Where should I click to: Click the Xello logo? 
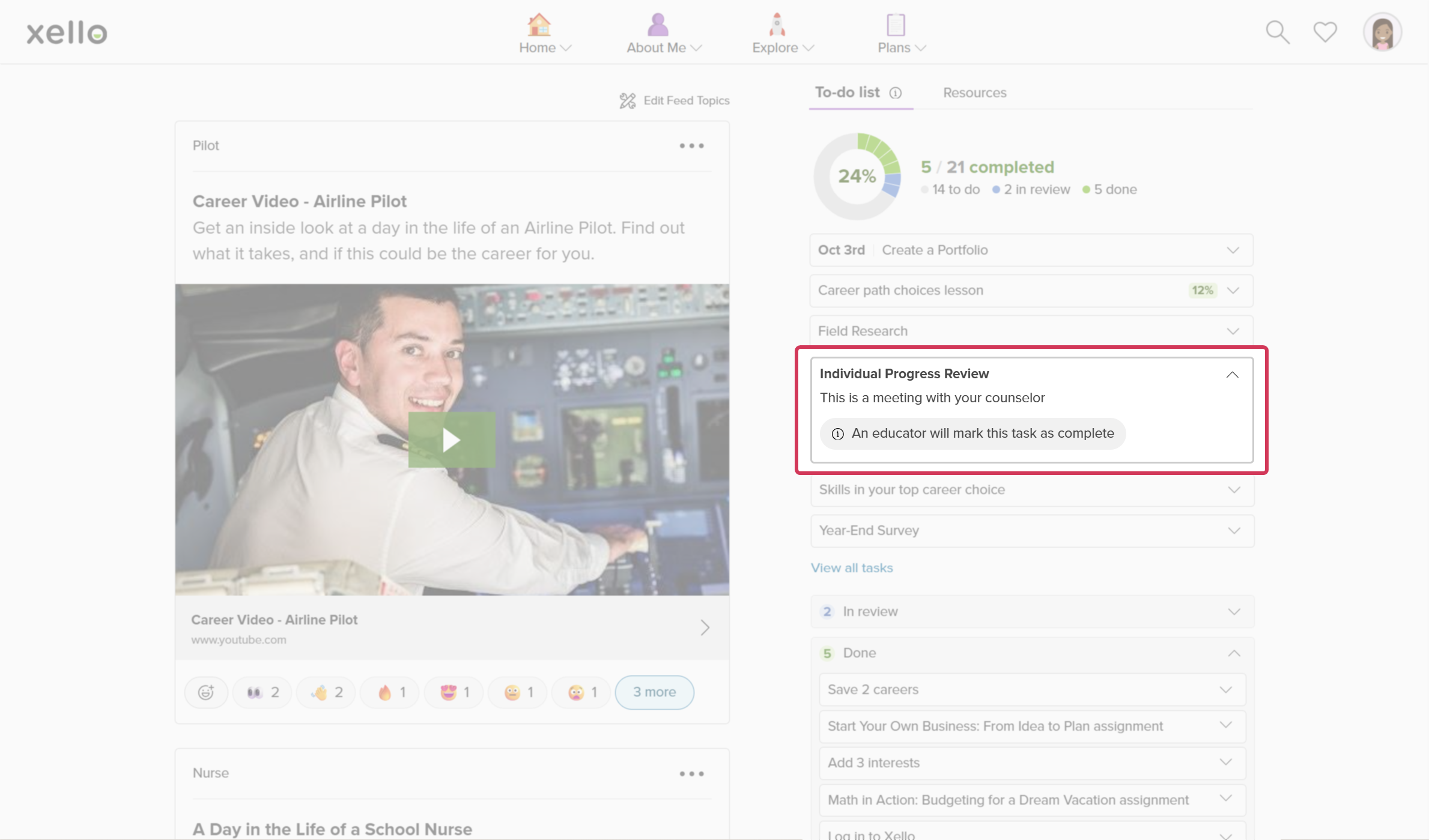(x=67, y=32)
